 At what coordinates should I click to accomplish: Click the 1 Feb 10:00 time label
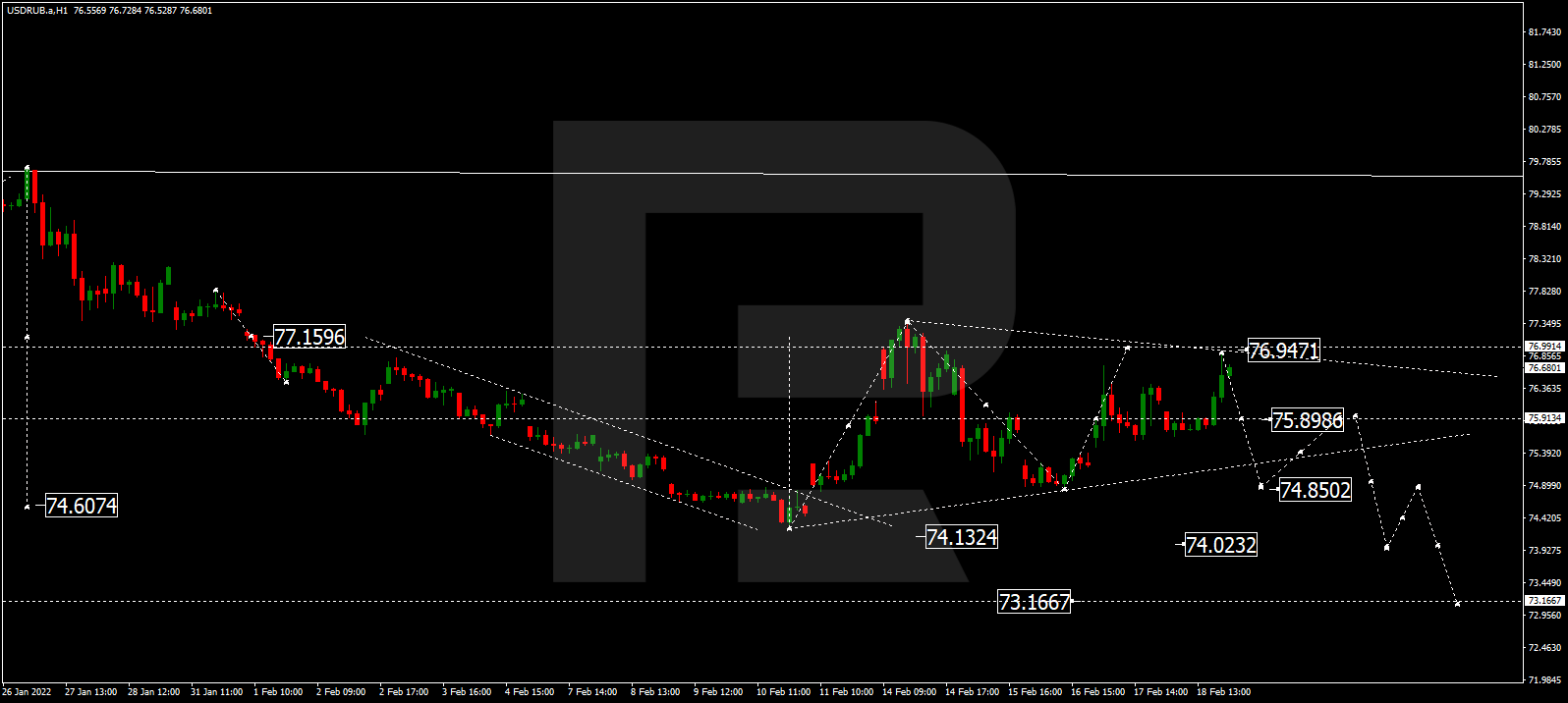278,692
